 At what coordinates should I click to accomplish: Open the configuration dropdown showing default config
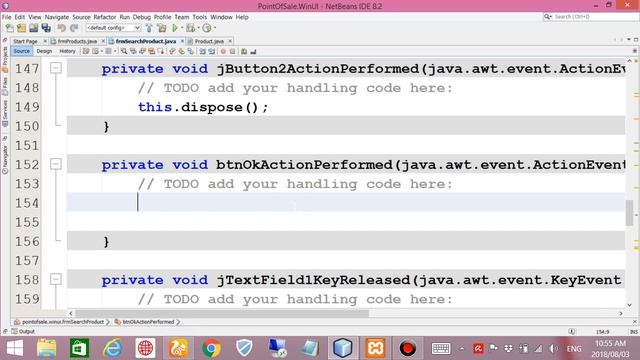tap(113, 28)
